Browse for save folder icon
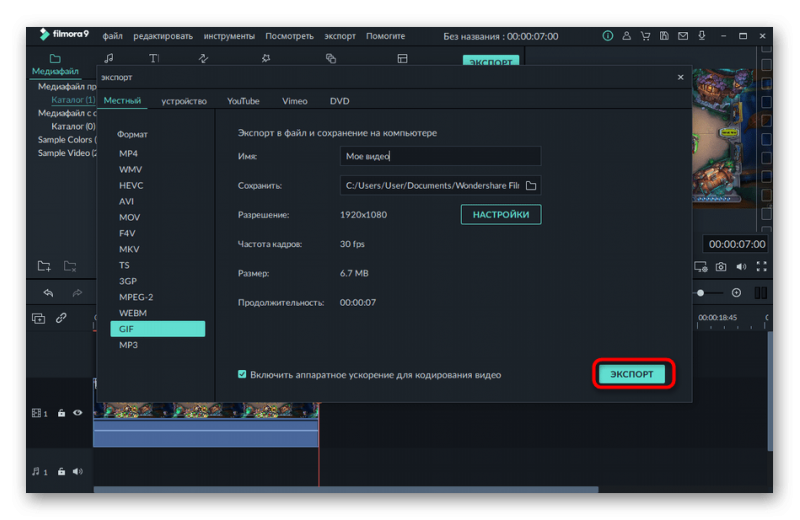This screenshot has height=520, width=800. click(531, 185)
